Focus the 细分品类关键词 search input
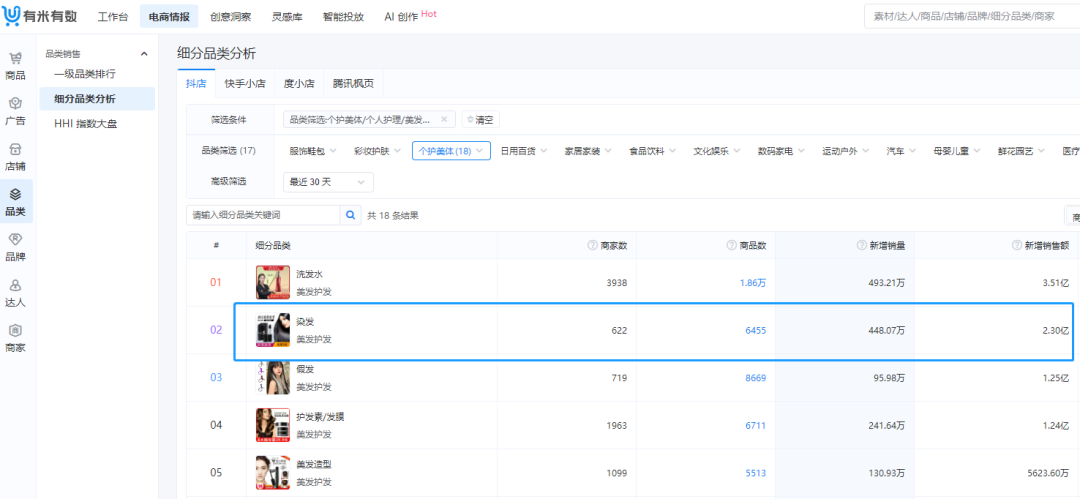1080x499 pixels. click(264, 215)
